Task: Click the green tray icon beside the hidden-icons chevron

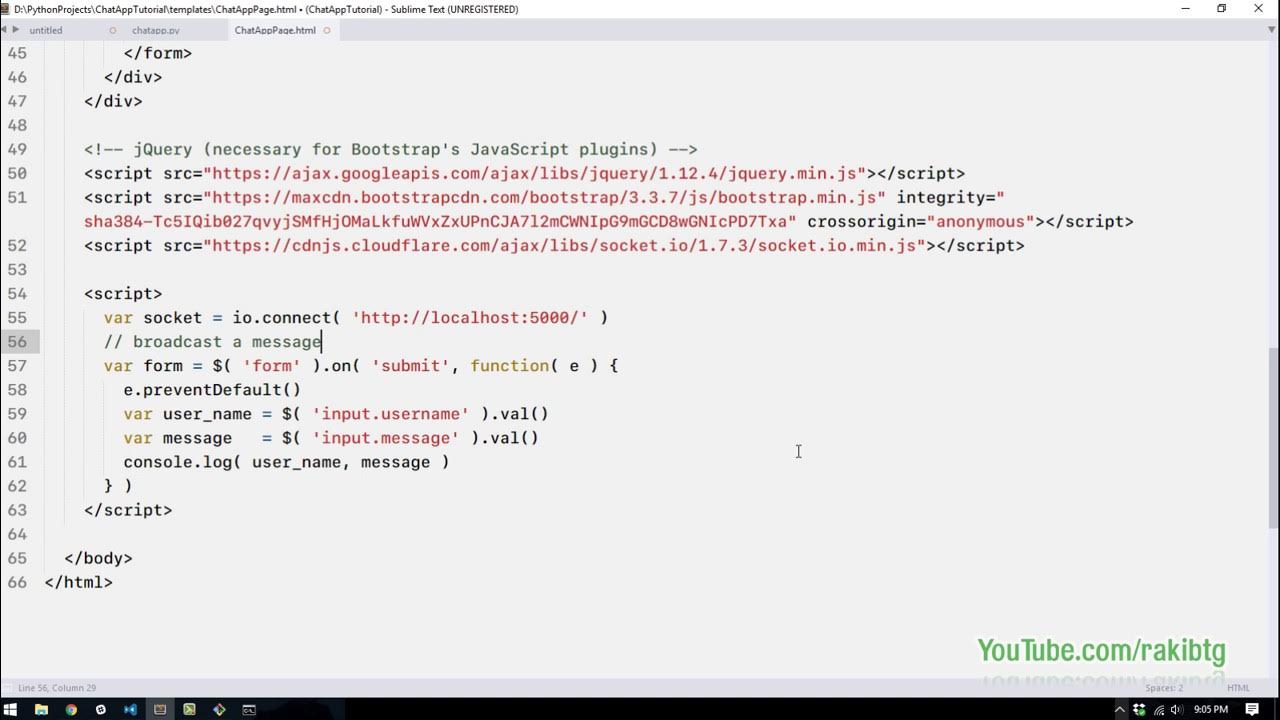Action: click(x=1138, y=709)
